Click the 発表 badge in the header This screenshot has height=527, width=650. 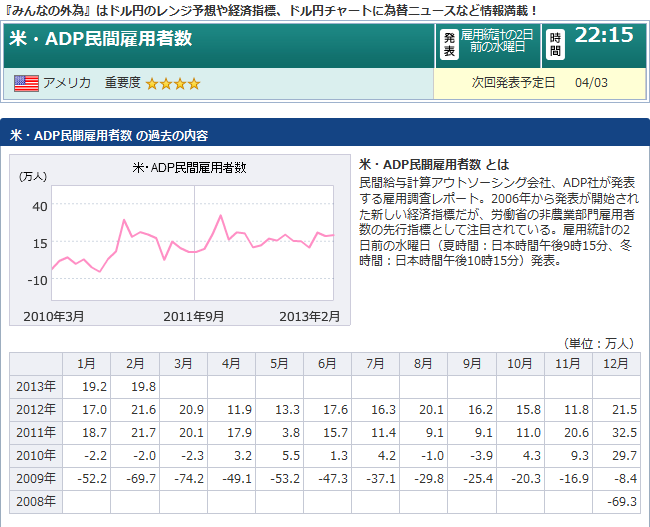click(449, 45)
